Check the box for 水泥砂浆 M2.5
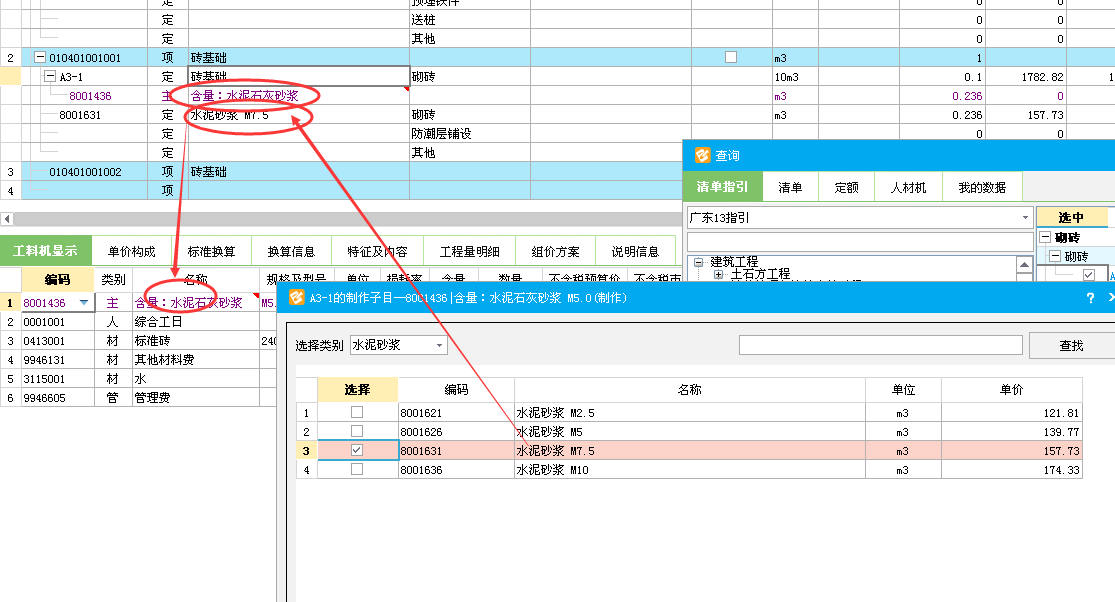Screen dimensions: 1115x602 [357, 412]
